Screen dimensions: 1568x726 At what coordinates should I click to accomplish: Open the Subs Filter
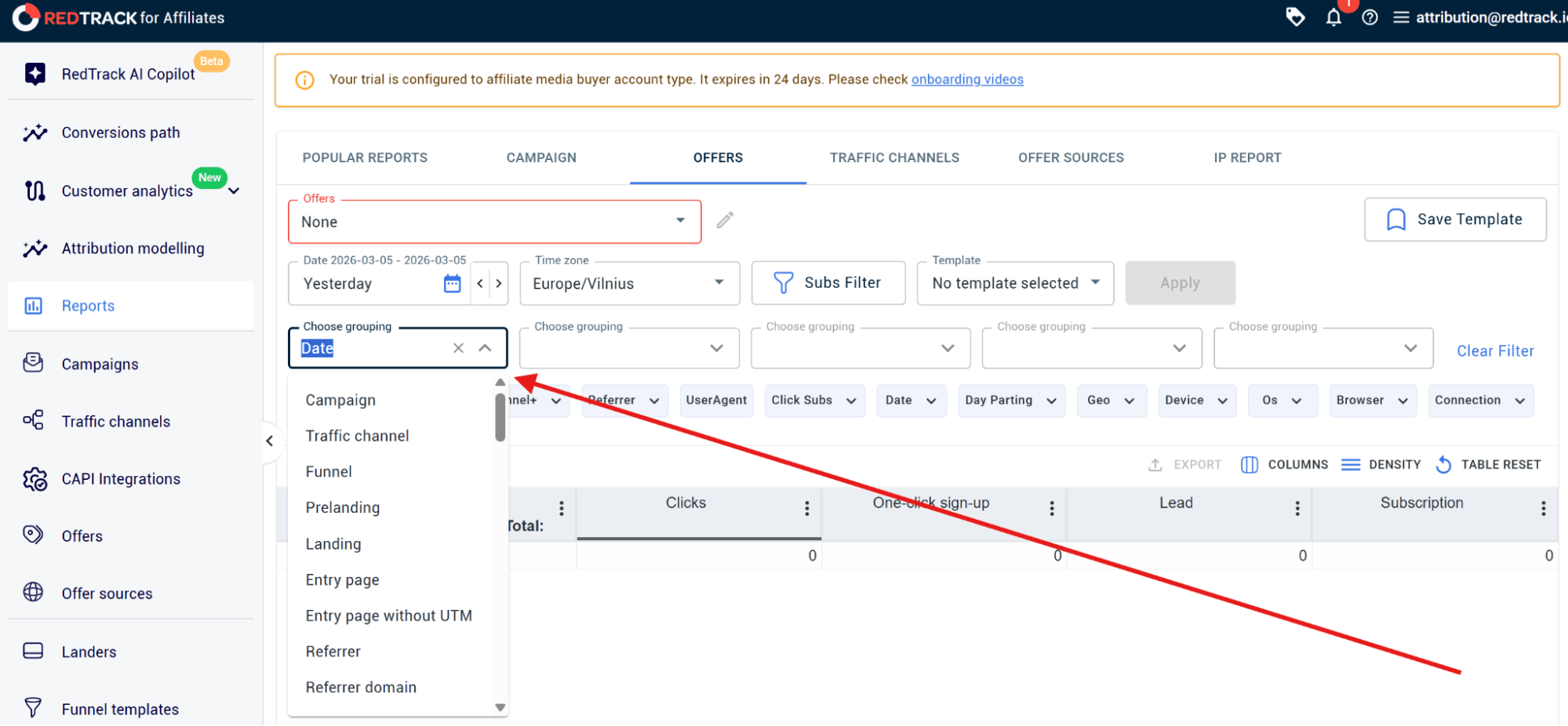pyautogui.click(x=828, y=283)
